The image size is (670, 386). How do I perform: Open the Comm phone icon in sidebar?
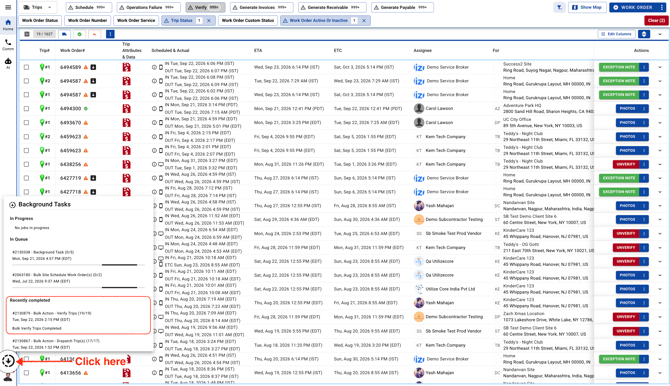pyautogui.click(x=8, y=44)
